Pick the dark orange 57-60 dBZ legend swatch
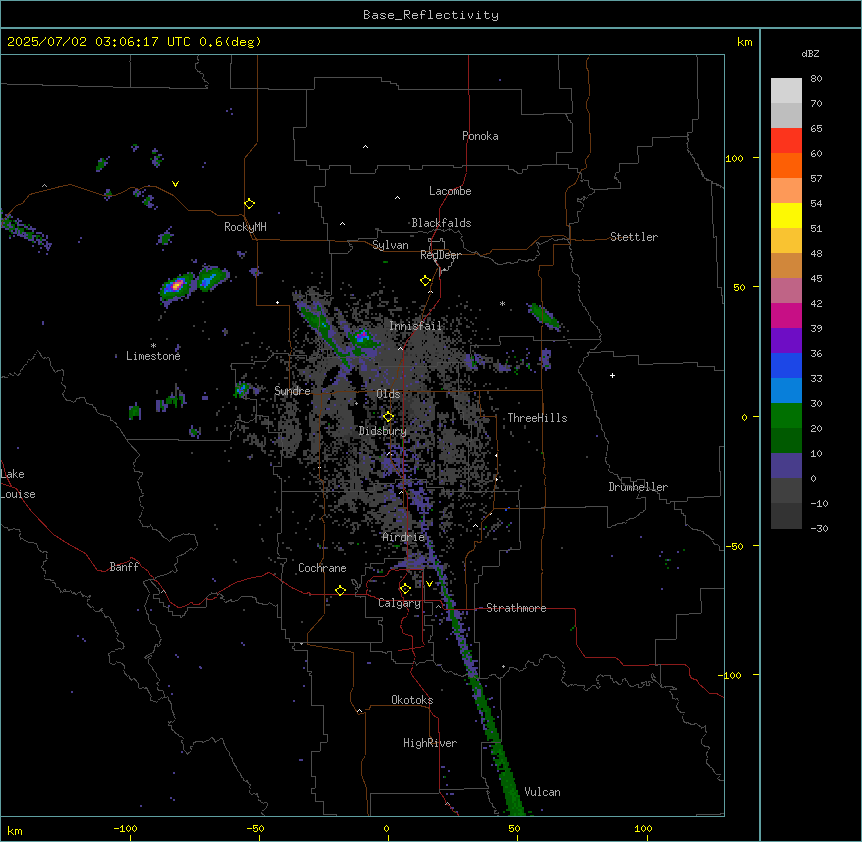The width and height of the screenshot is (862, 842). point(786,165)
